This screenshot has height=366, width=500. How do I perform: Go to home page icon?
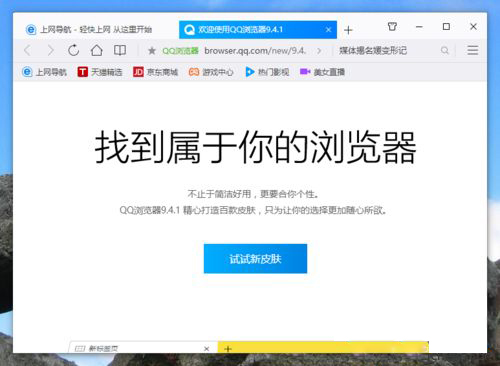[x=97, y=50]
